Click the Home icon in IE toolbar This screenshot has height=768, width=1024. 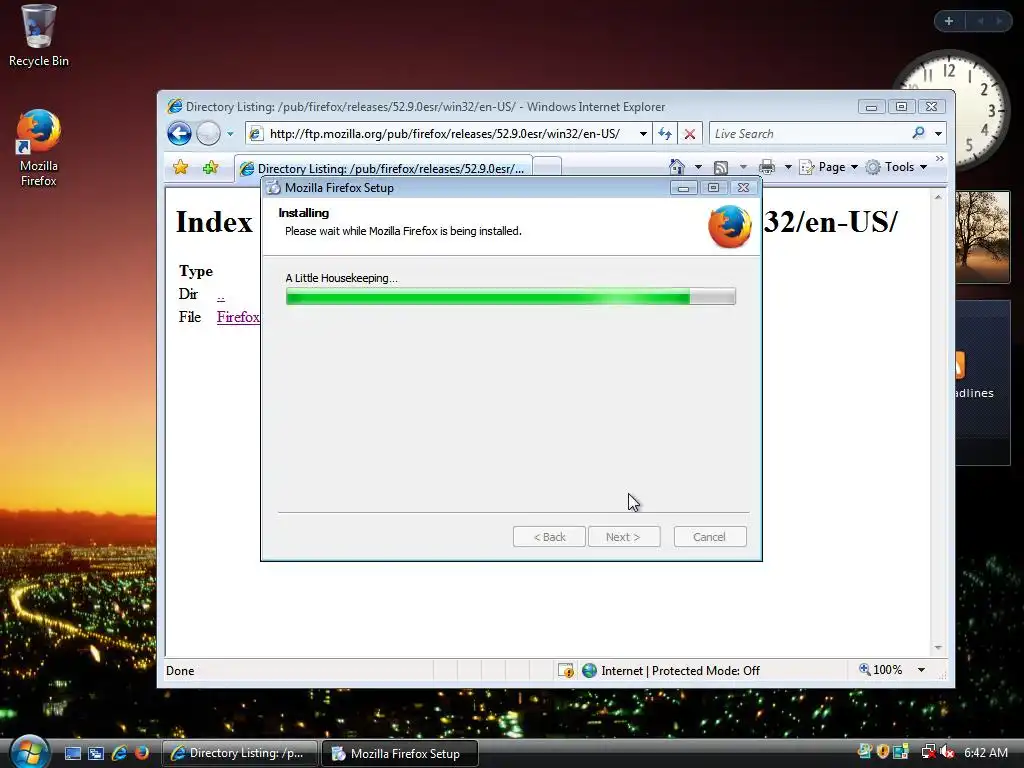coord(677,167)
